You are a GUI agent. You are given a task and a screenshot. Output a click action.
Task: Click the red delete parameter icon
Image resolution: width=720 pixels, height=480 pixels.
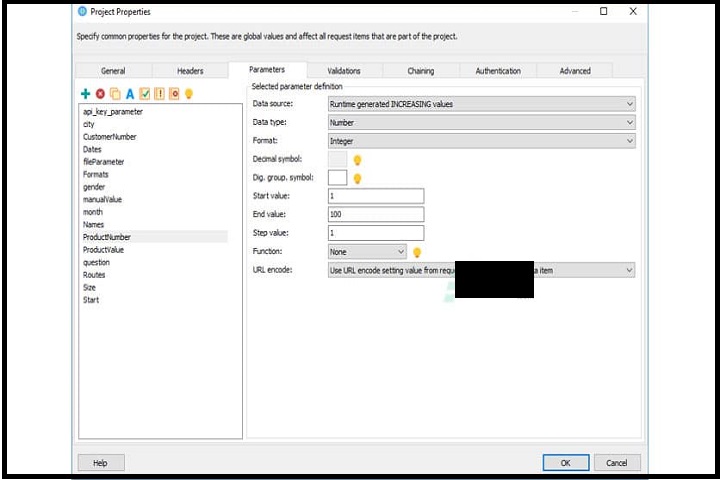tap(100, 94)
